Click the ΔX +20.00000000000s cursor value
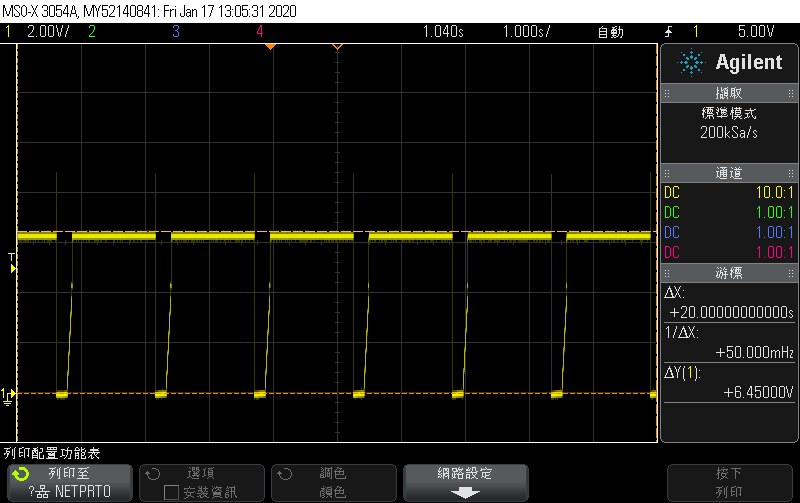The height and width of the screenshot is (503, 800). coord(731,312)
